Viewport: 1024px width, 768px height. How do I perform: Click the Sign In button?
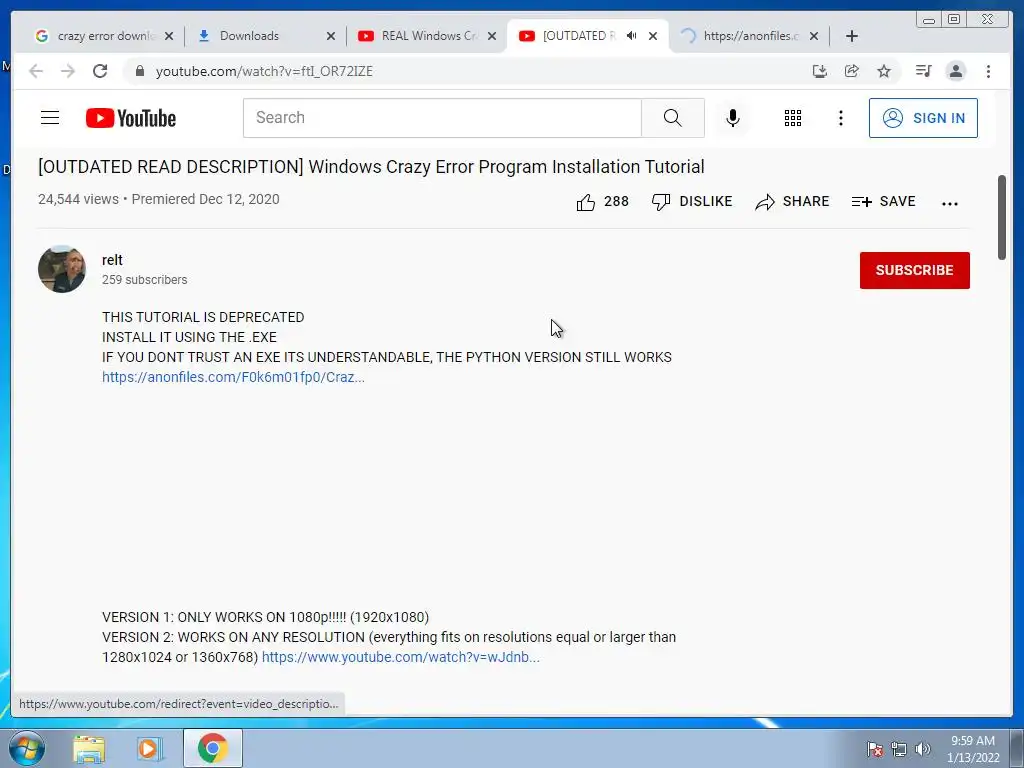pos(923,118)
